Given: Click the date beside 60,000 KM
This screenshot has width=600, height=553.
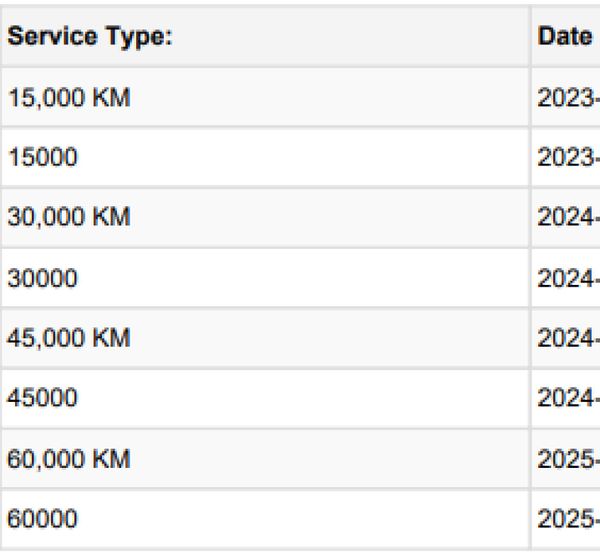Looking at the screenshot, I should pos(569,459).
